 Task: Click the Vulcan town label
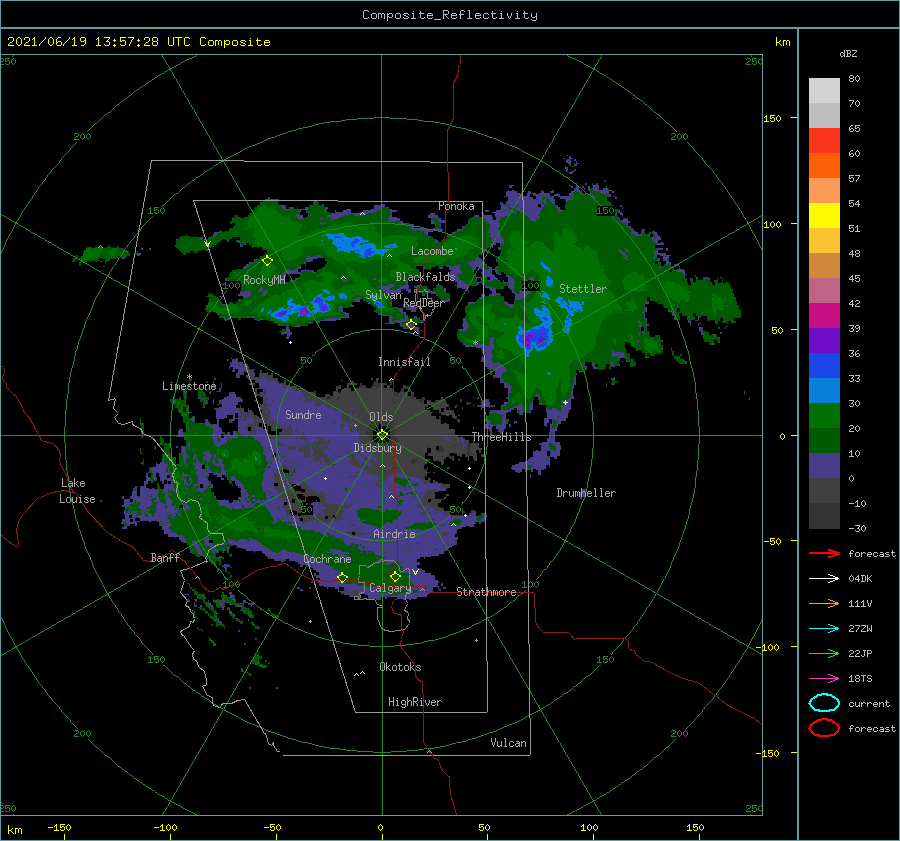(x=508, y=743)
